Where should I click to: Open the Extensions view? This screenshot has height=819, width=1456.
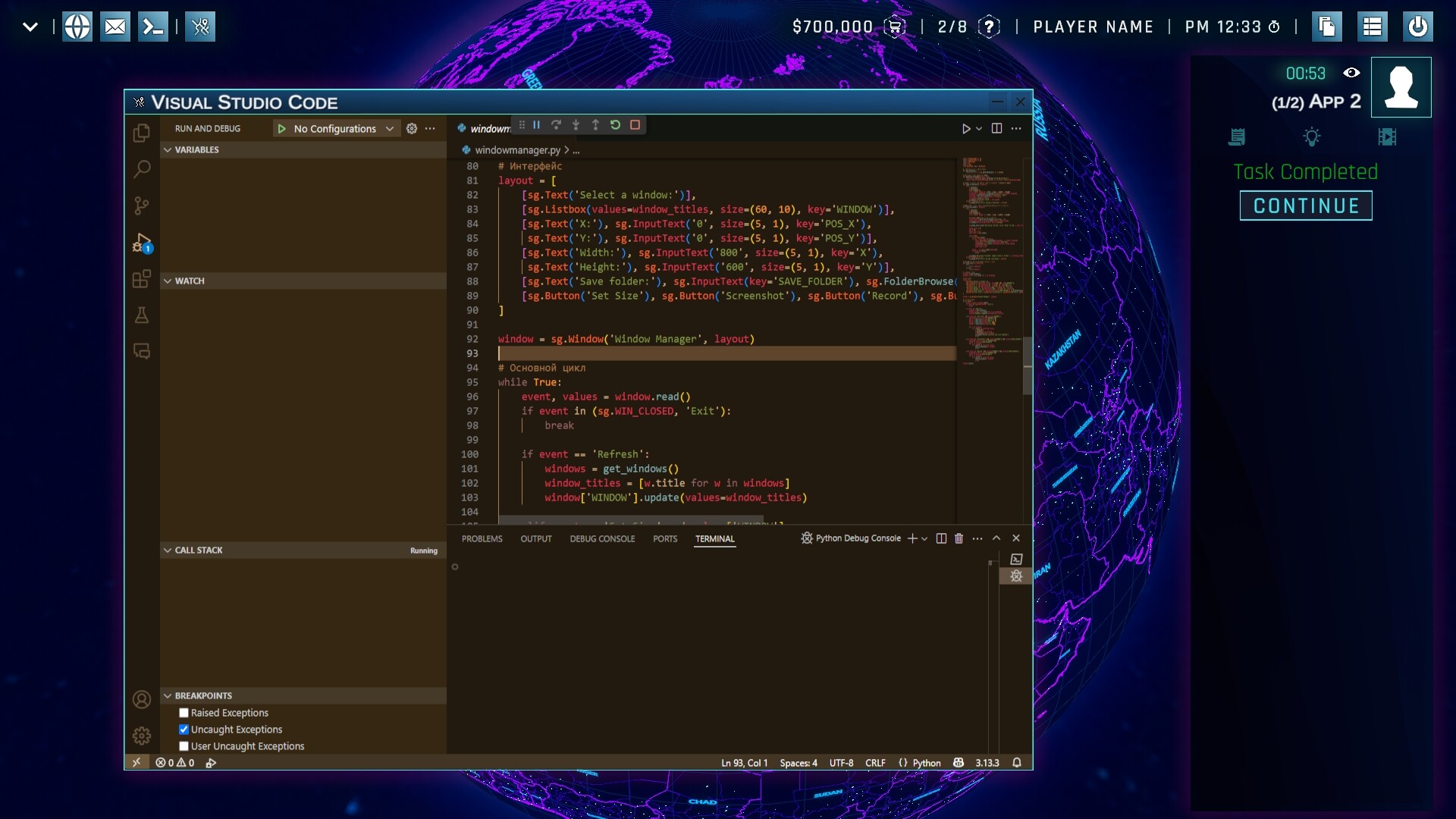pos(142,279)
